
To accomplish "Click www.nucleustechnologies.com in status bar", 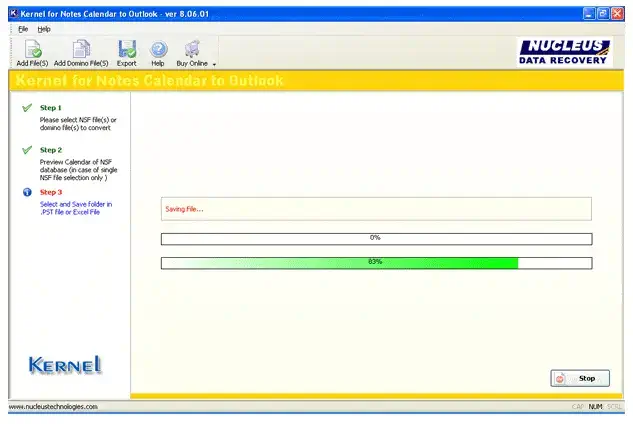I will pyautogui.click(x=53, y=407).
